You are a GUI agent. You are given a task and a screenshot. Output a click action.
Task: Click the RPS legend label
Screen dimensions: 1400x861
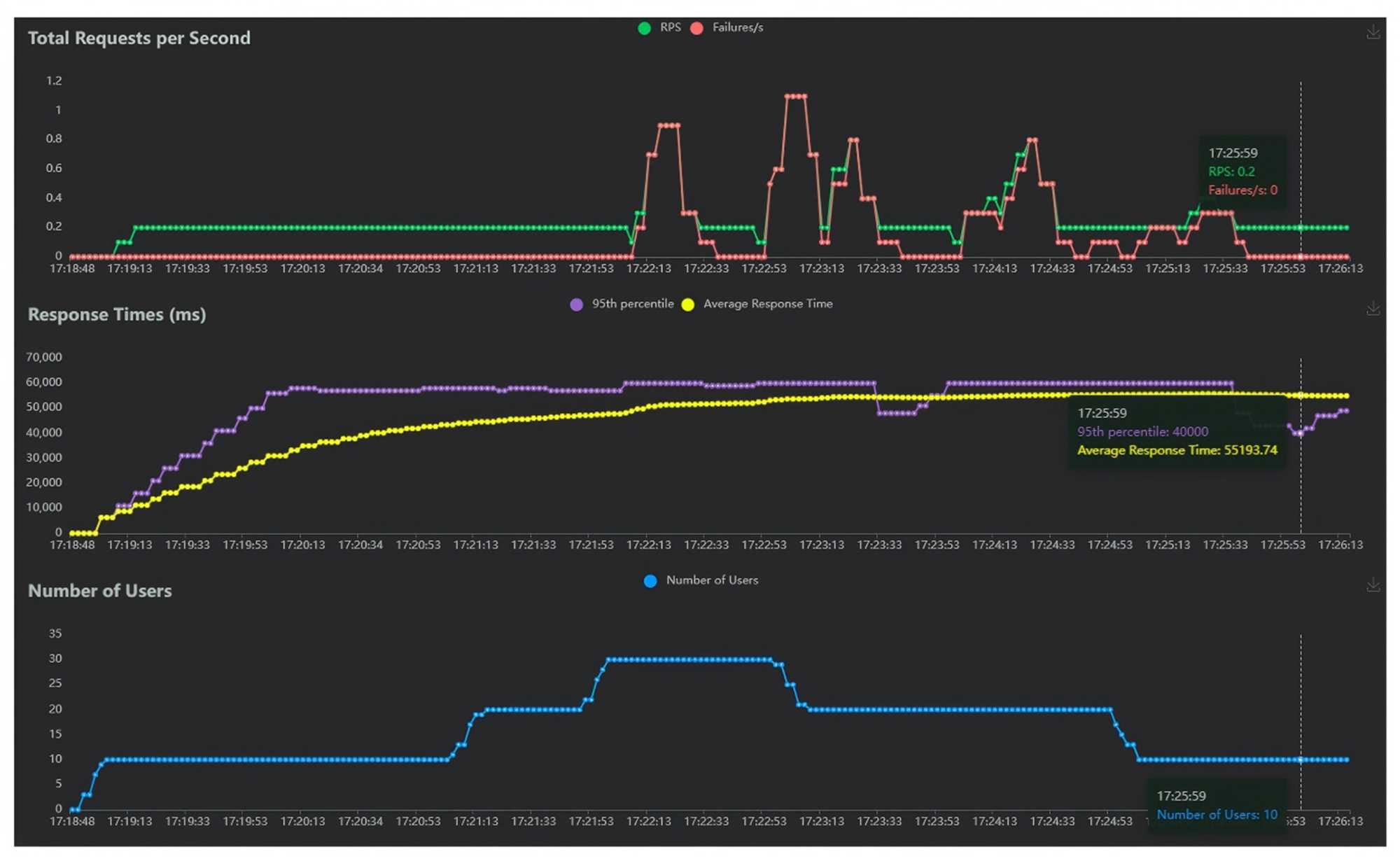pos(670,27)
